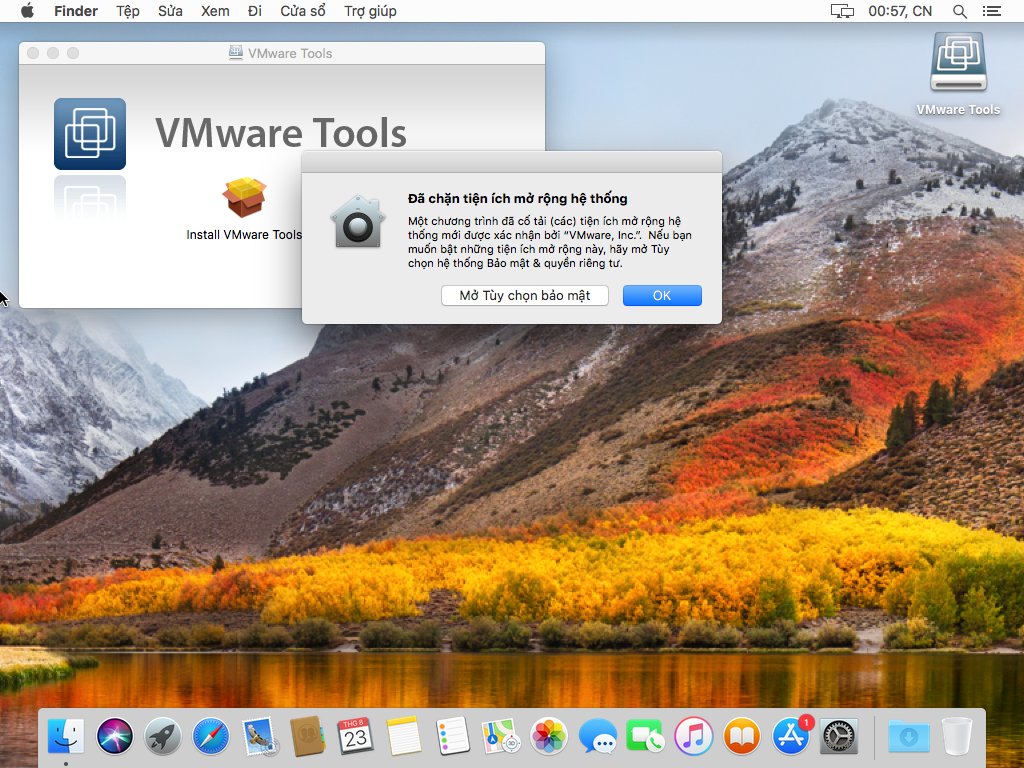Click the Install VMware Tools package icon
The width and height of the screenshot is (1024, 768).
(x=244, y=197)
